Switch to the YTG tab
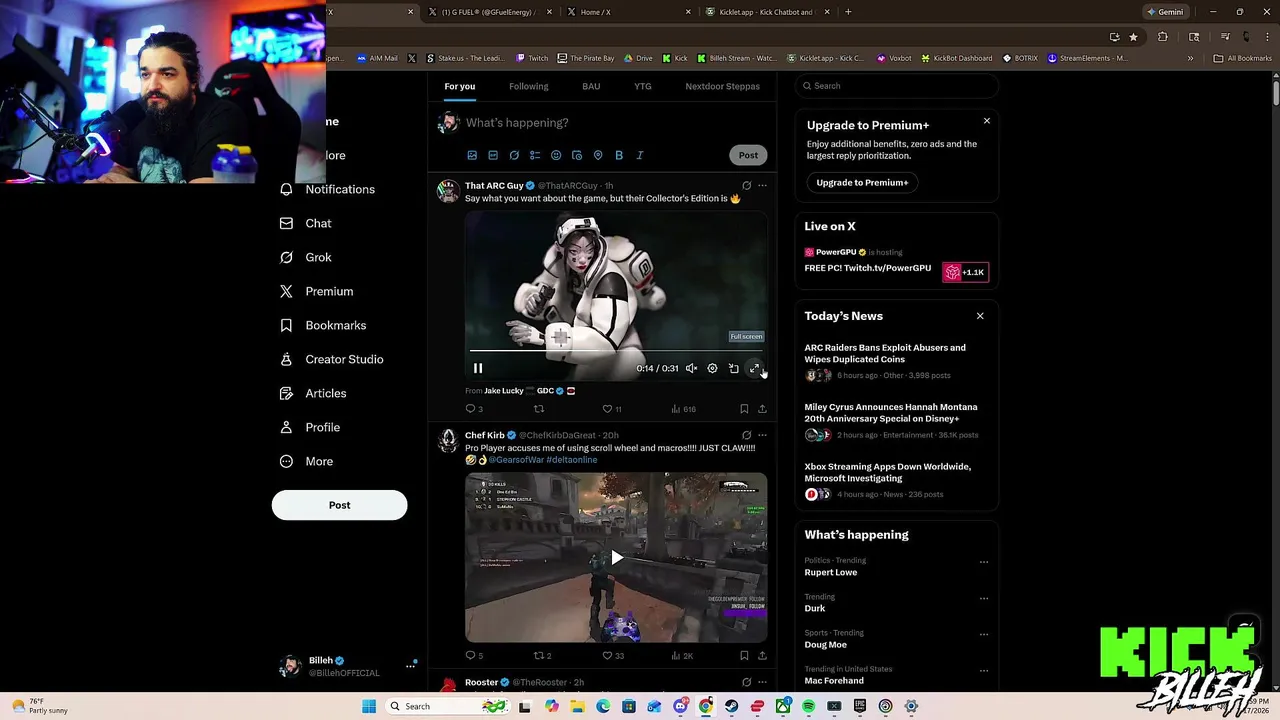 [642, 86]
